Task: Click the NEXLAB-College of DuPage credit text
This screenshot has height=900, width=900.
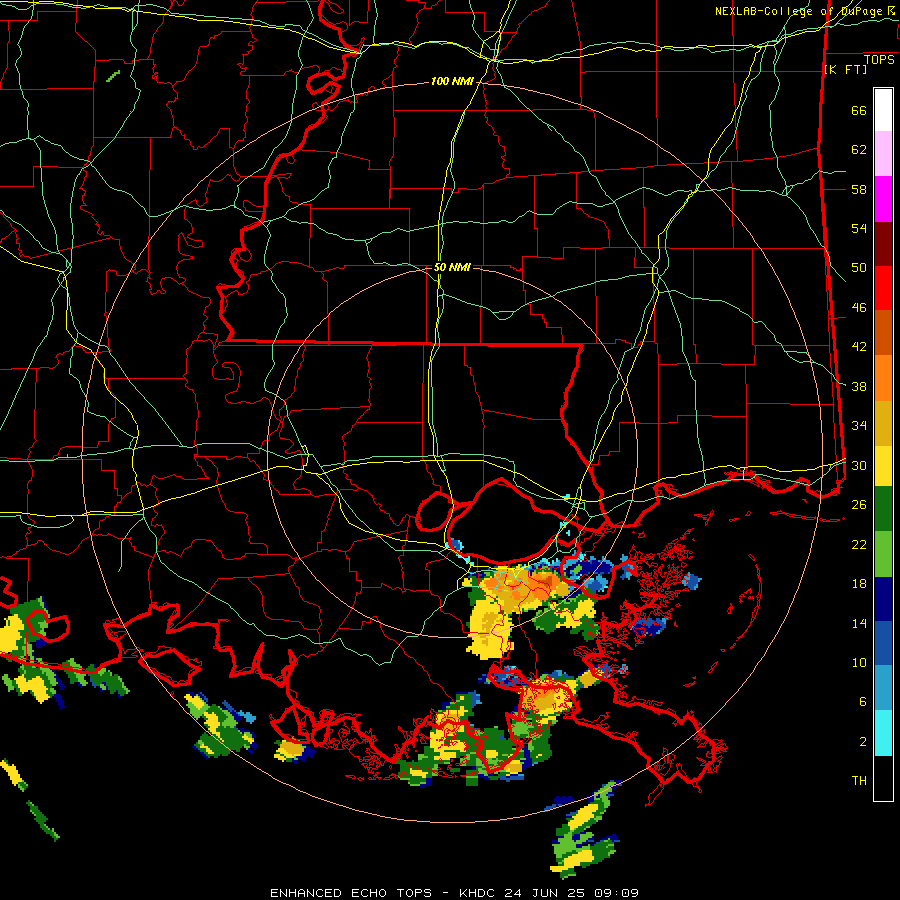Action: coord(805,11)
